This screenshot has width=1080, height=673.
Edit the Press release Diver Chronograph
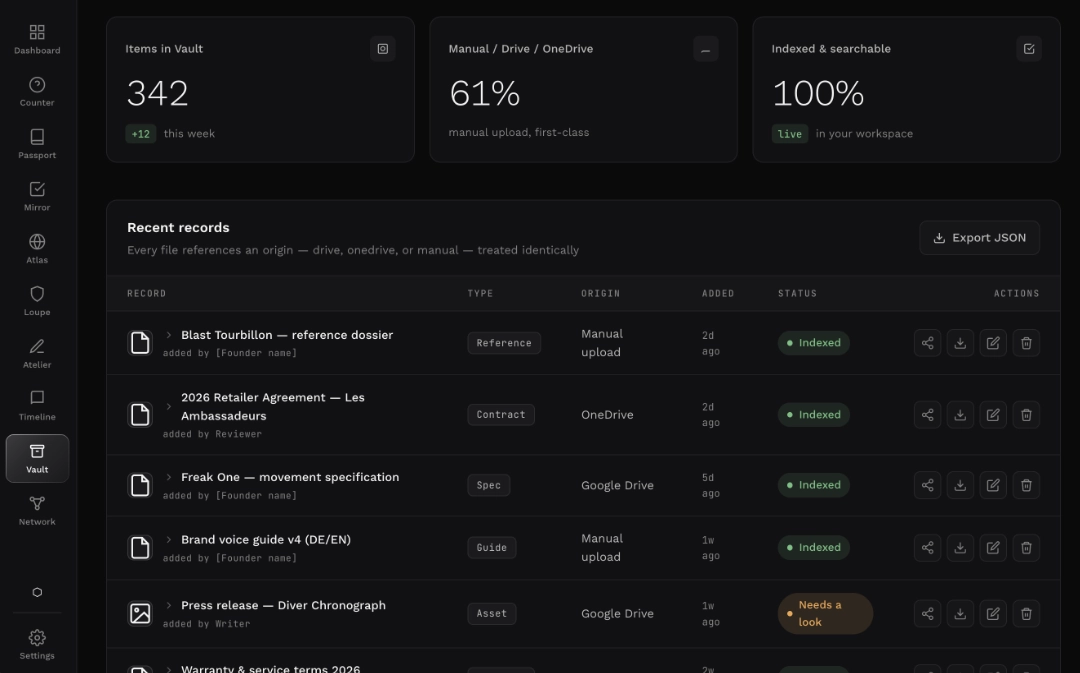(993, 614)
